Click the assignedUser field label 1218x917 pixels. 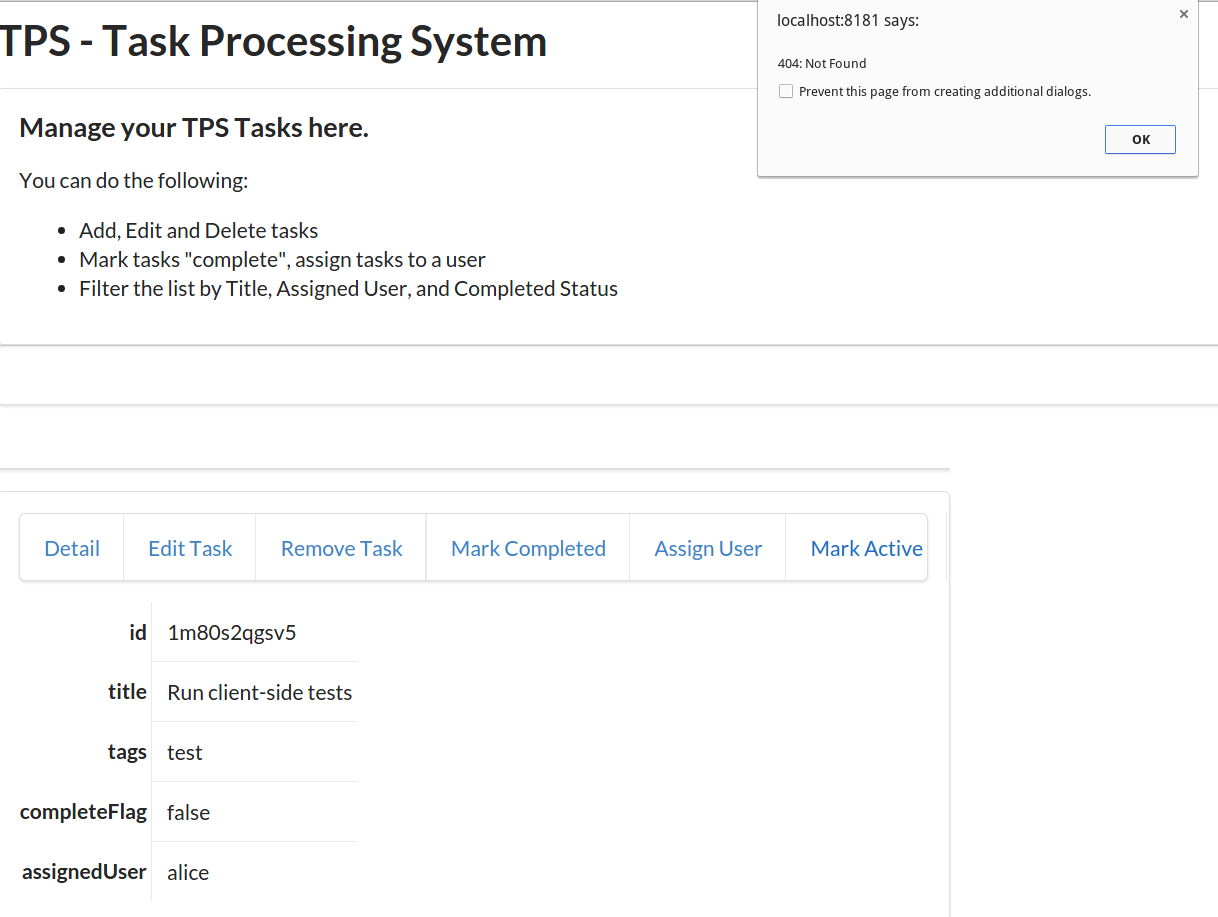84,872
